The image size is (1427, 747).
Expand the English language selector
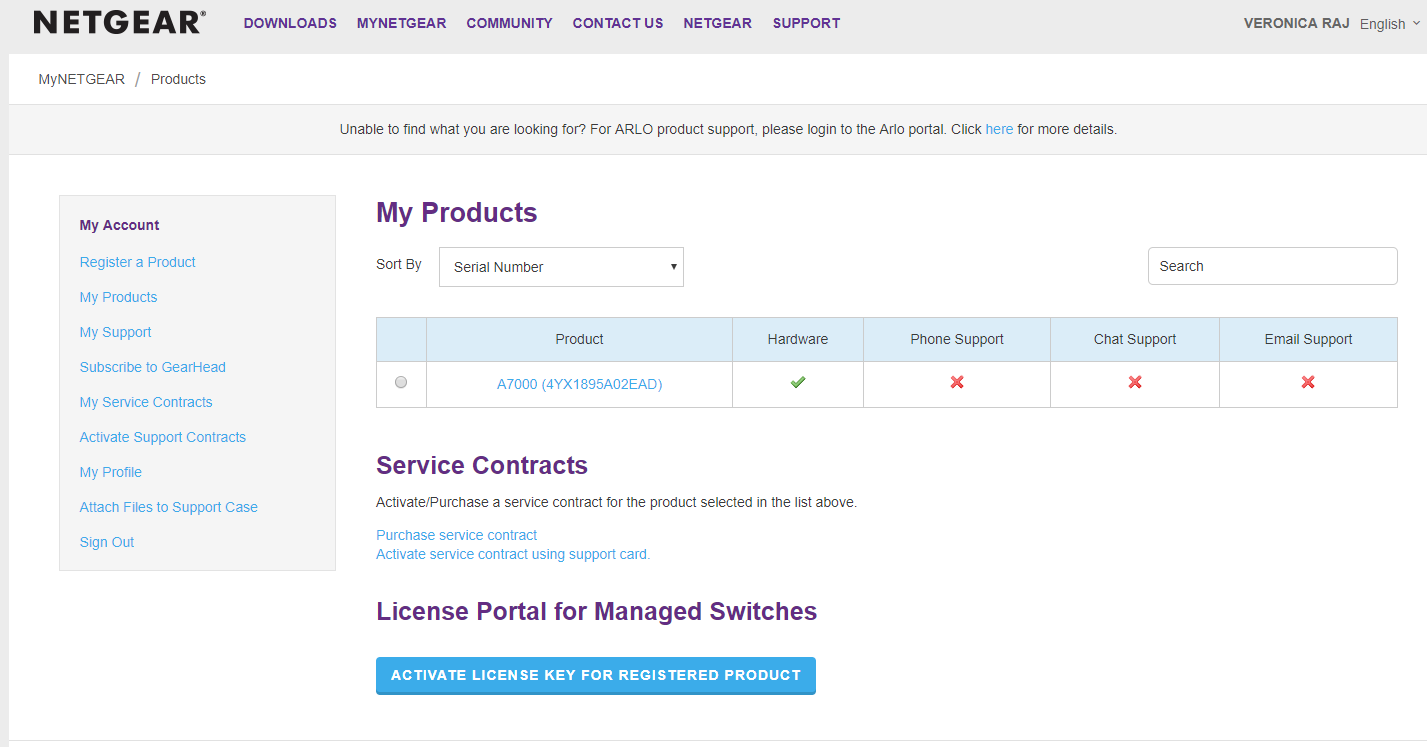(1389, 24)
